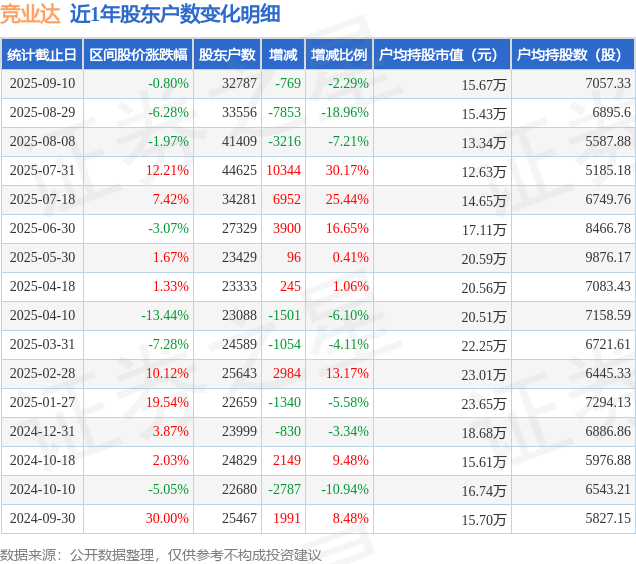The image size is (636, 564).
Task: Select date cell 2025-08-08
Action: click(43, 141)
